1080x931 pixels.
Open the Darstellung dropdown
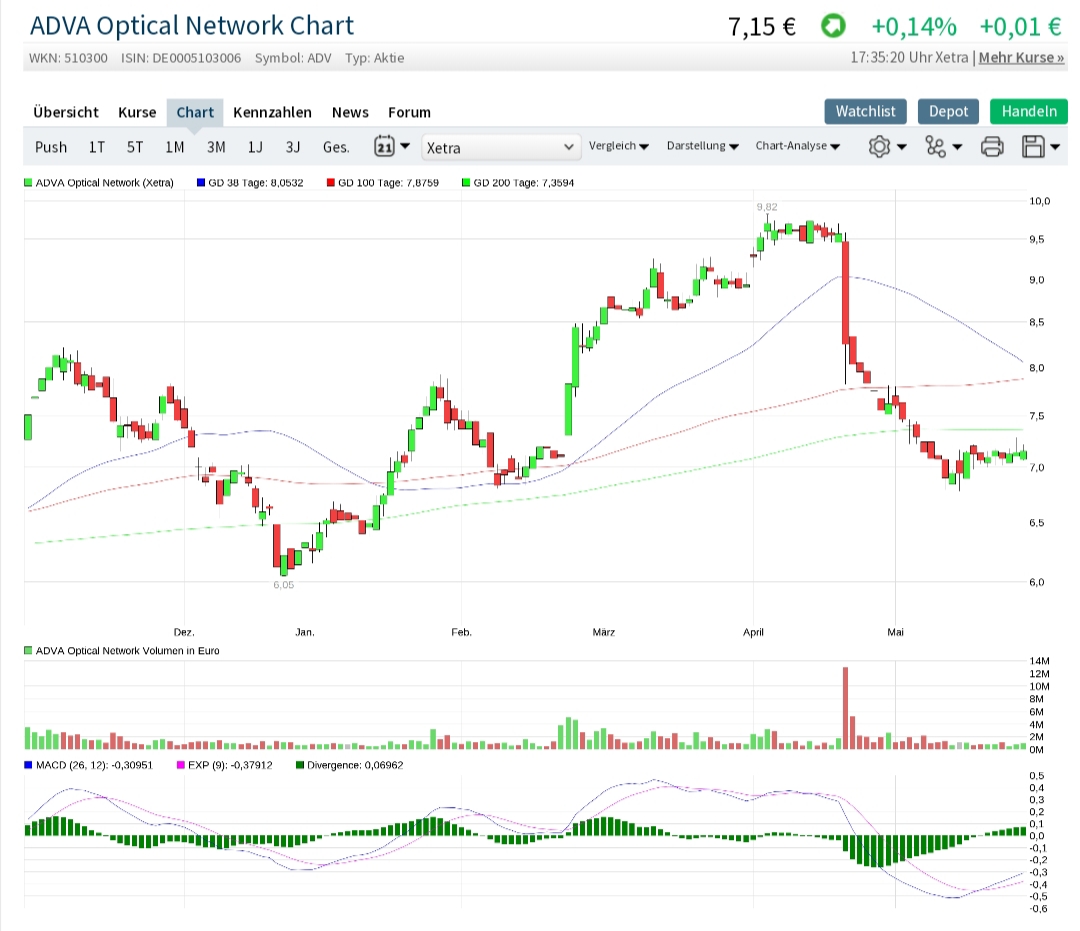703,146
